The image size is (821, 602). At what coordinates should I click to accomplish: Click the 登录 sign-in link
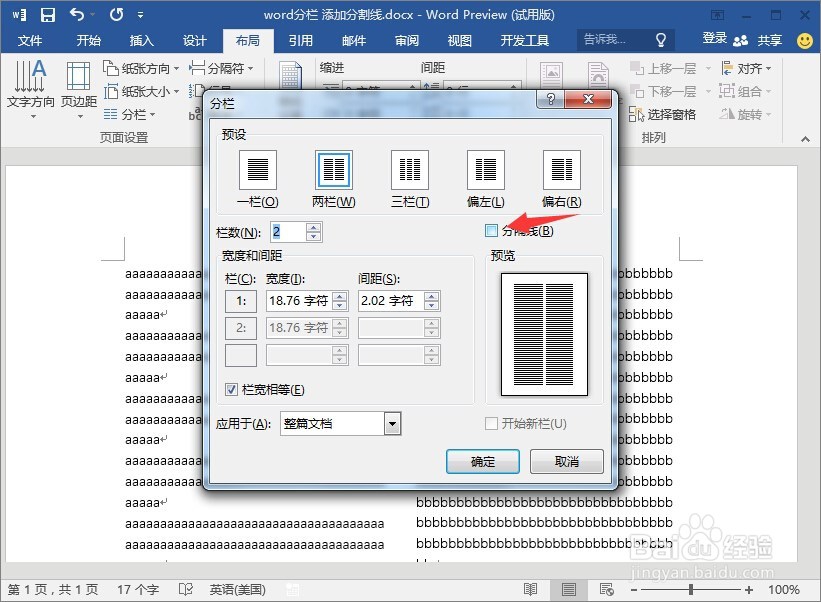pos(715,39)
